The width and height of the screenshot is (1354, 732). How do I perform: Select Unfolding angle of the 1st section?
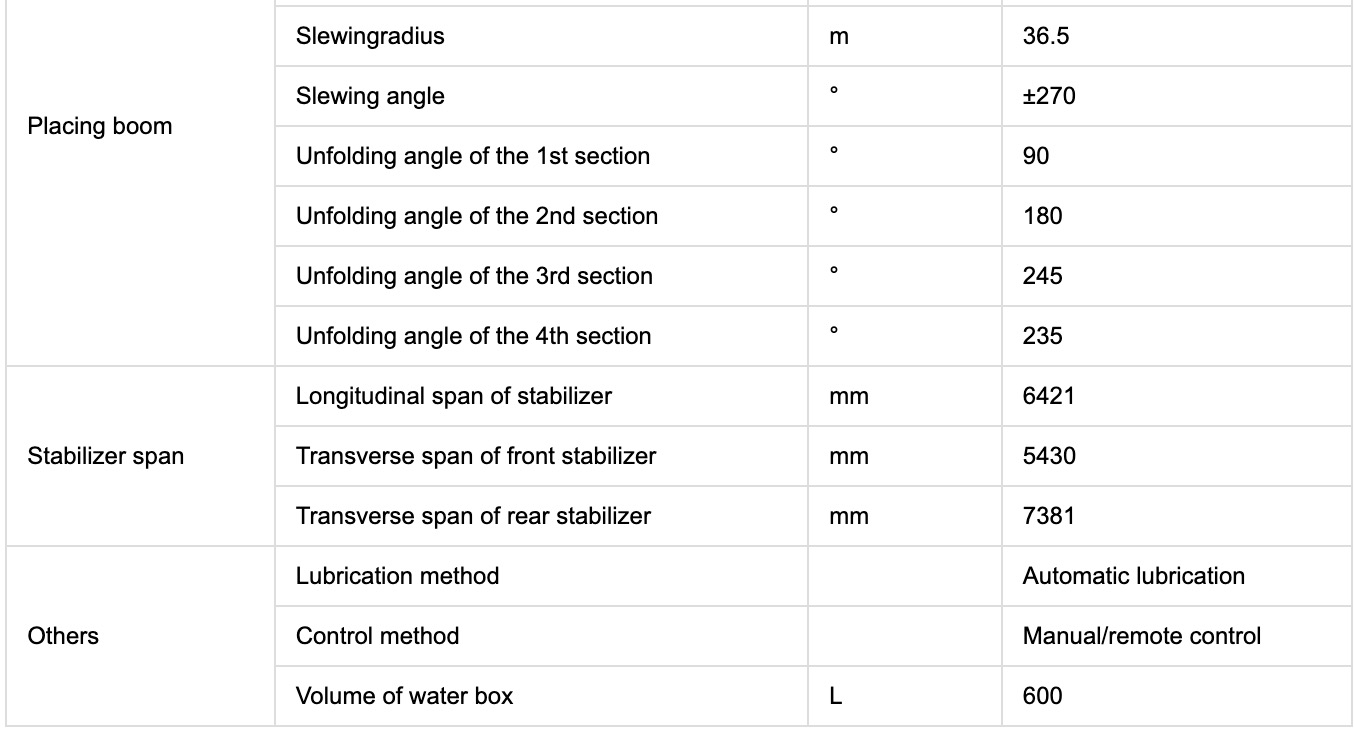pos(473,157)
